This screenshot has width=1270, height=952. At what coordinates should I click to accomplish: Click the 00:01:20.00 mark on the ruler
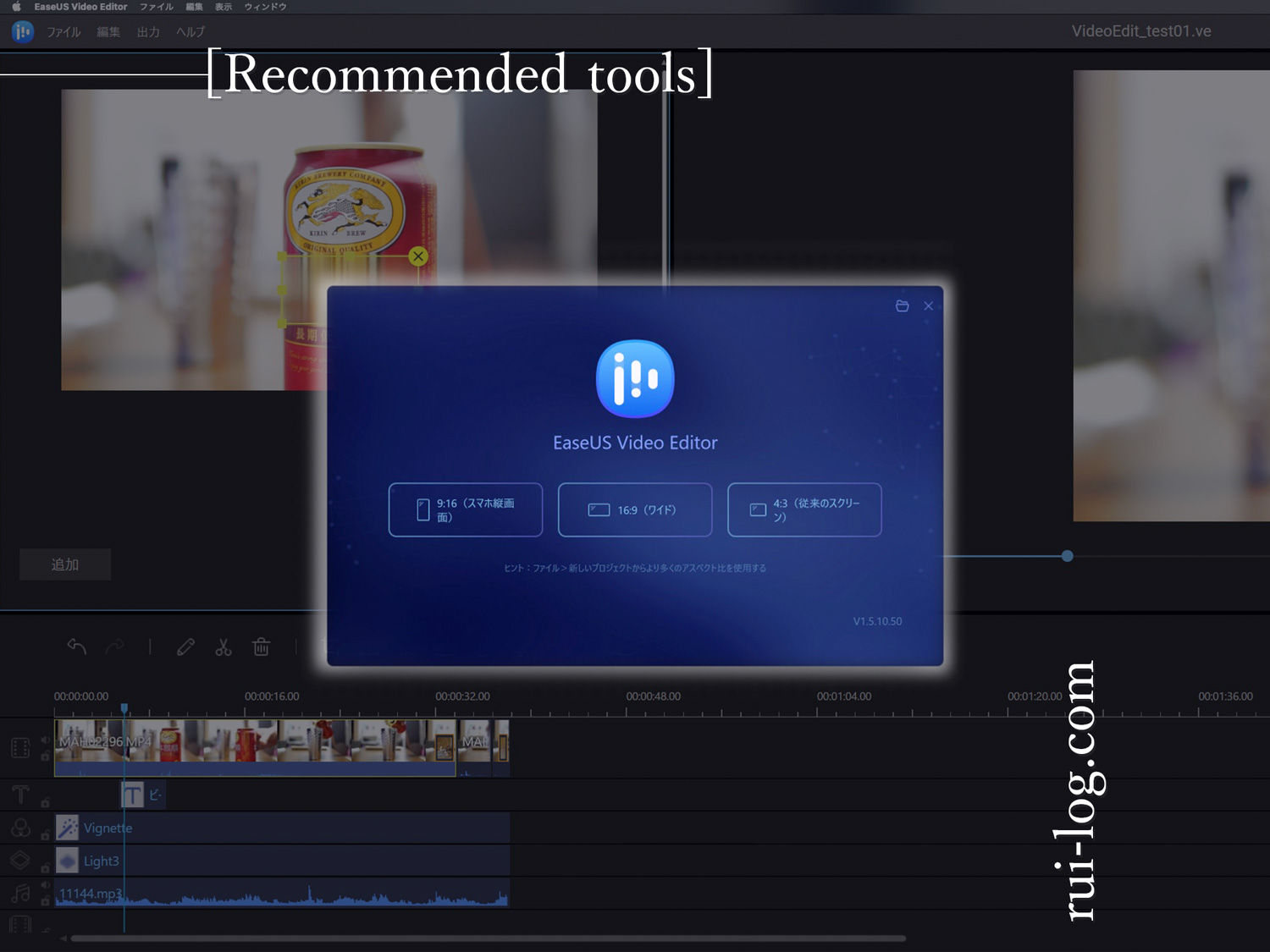coord(1035,696)
